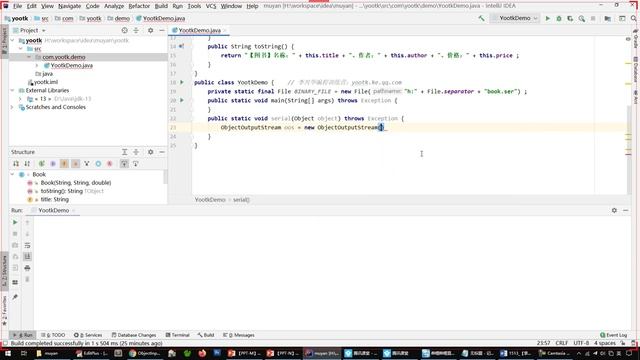The width and height of the screenshot is (640, 360).
Task: Open Run panel settings gear
Action: click(x=614, y=210)
